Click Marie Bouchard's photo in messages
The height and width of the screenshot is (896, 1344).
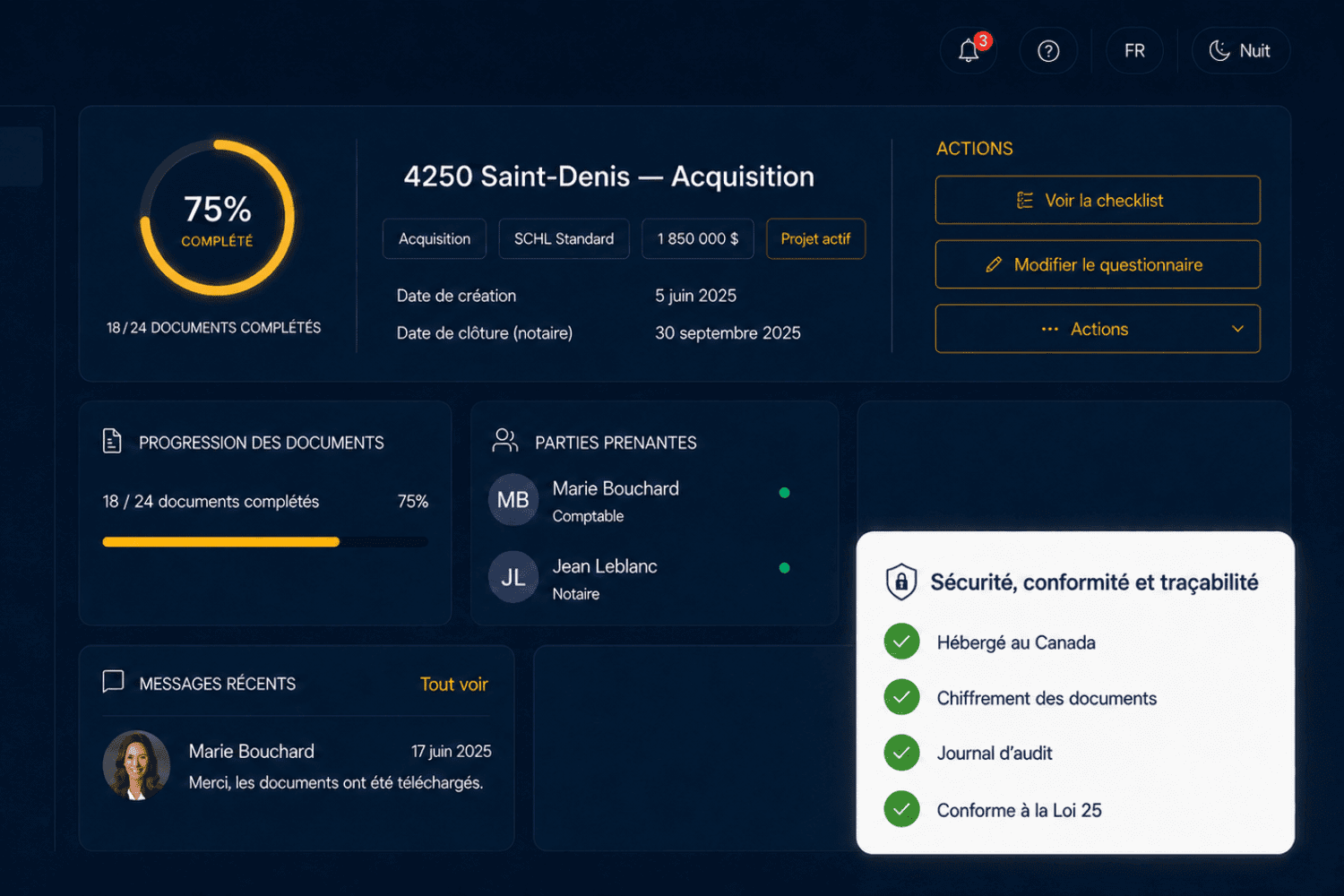[x=136, y=765]
